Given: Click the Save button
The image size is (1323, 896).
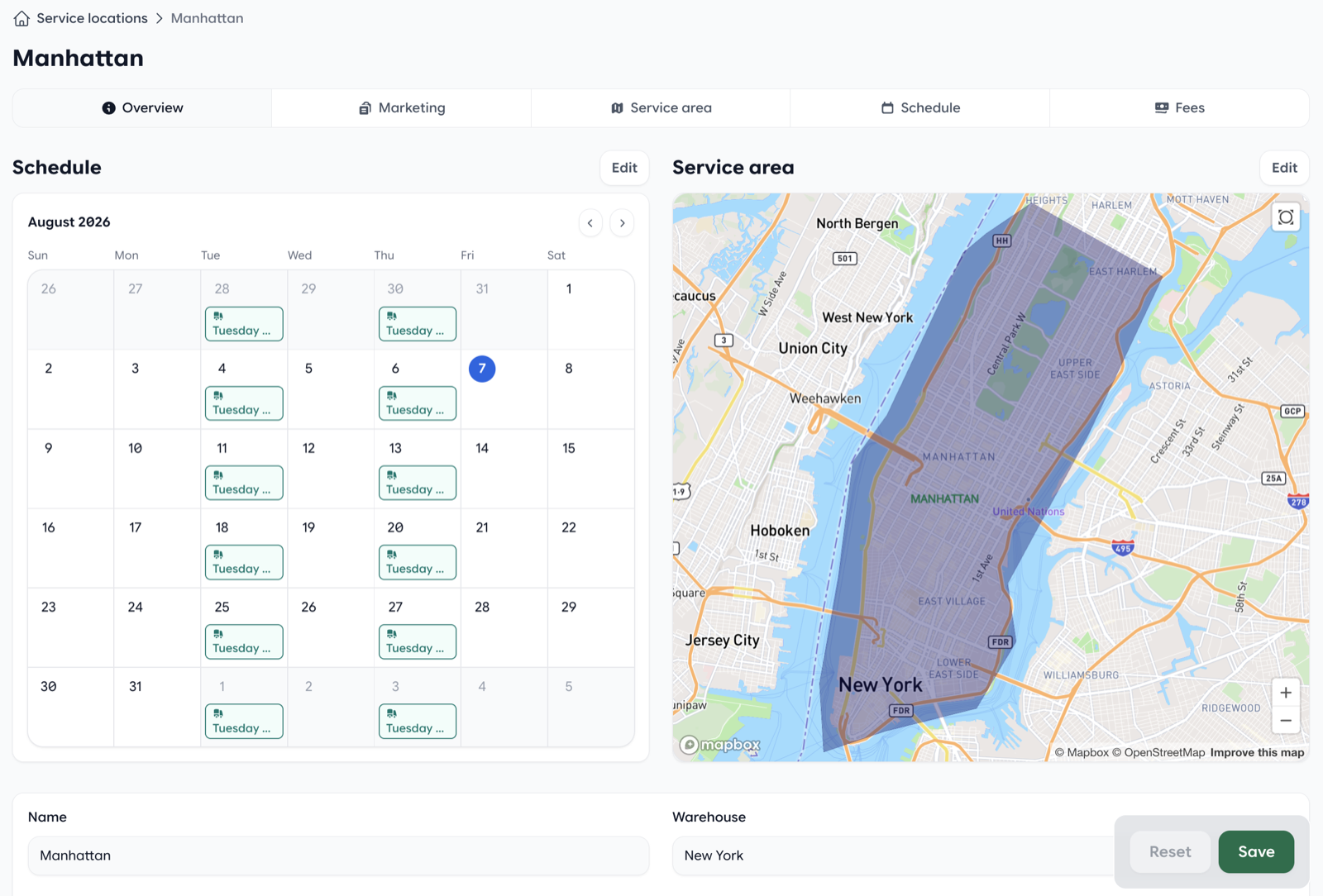Looking at the screenshot, I should (x=1256, y=851).
